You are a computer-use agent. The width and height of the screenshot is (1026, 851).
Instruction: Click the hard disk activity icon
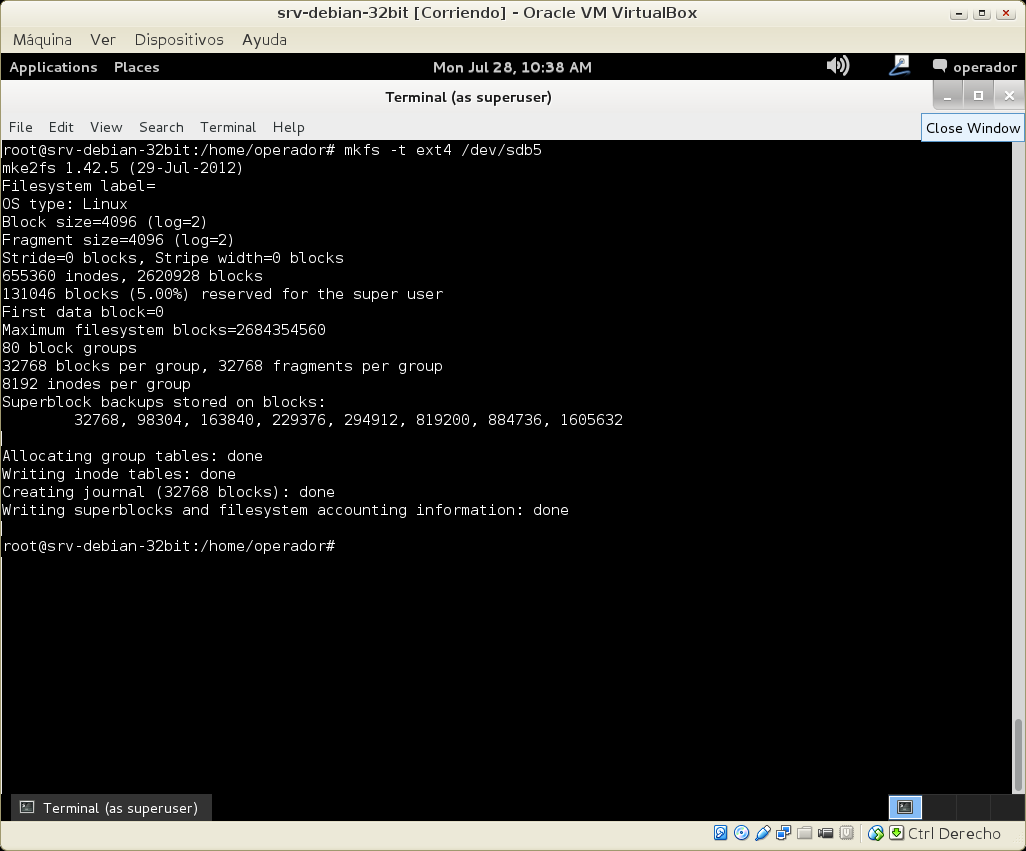(x=720, y=833)
